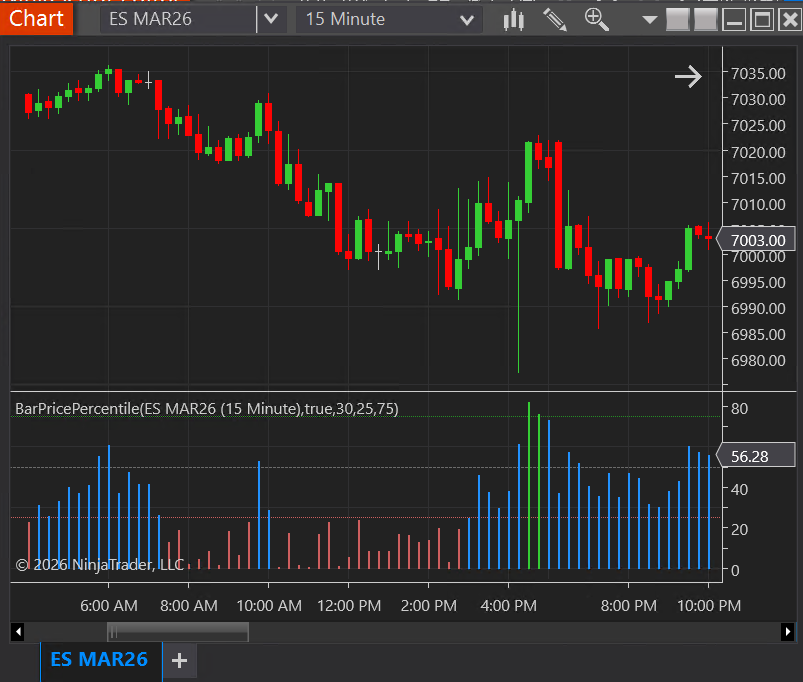Activate the zoom-in magnifier tool
The image size is (803, 682).
click(597, 19)
